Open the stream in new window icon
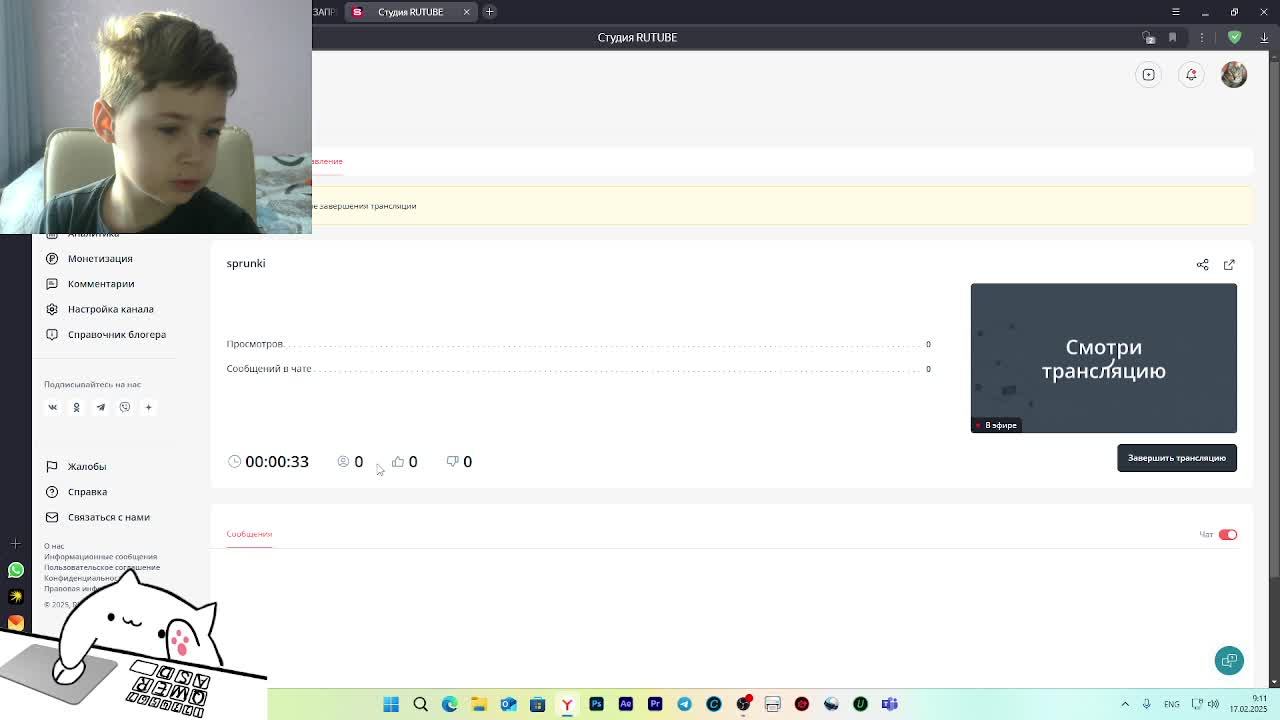The height and width of the screenshot is (720, 1280). coord(1229,265)
